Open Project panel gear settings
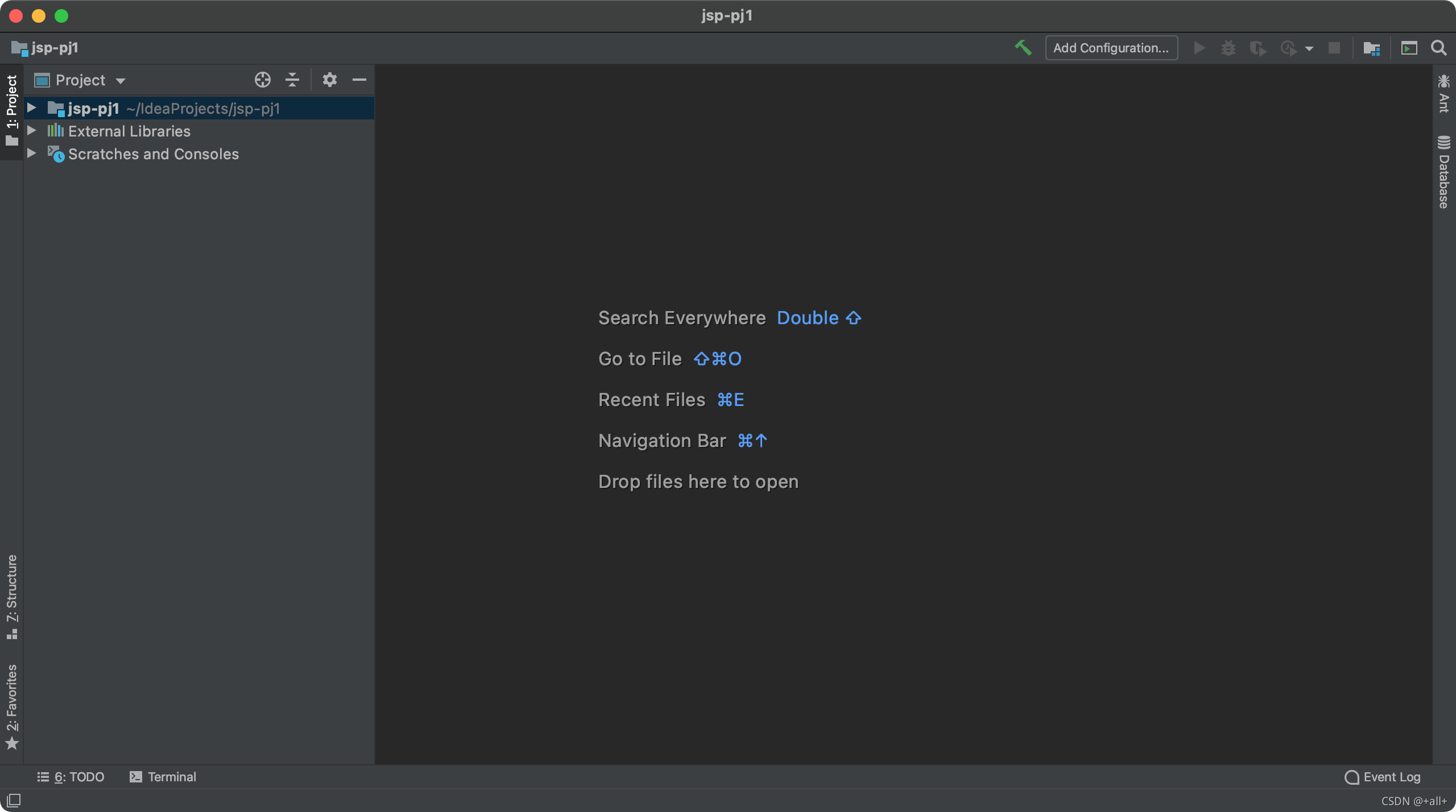 (x=329, y=80)
